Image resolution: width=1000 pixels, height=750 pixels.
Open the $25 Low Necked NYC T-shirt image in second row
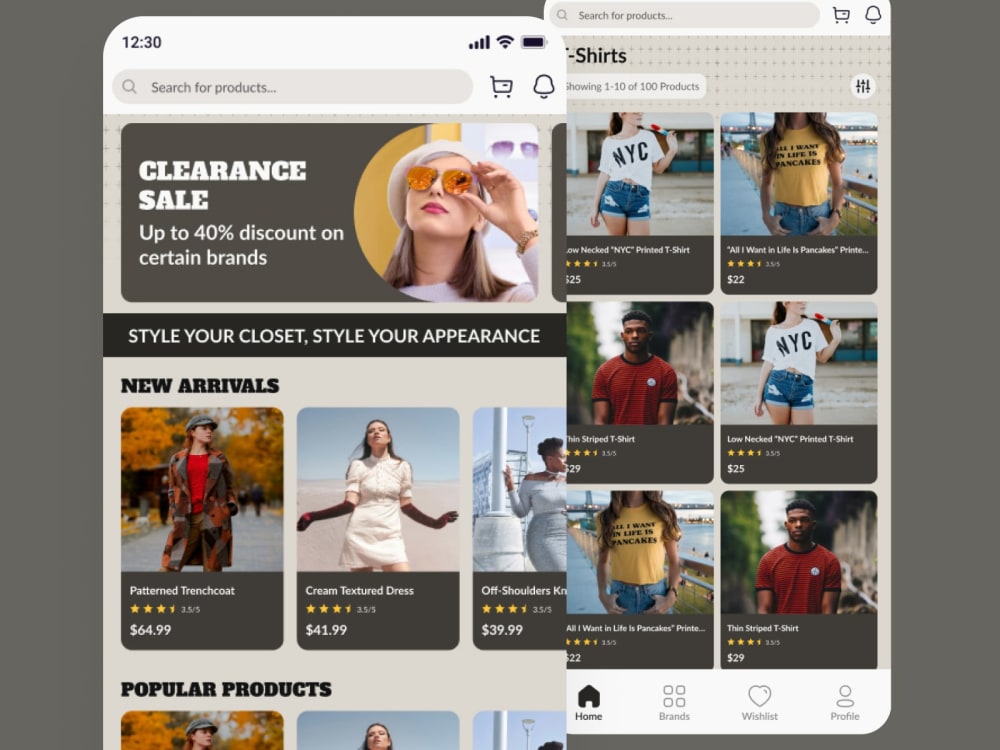tap(799, 364)
